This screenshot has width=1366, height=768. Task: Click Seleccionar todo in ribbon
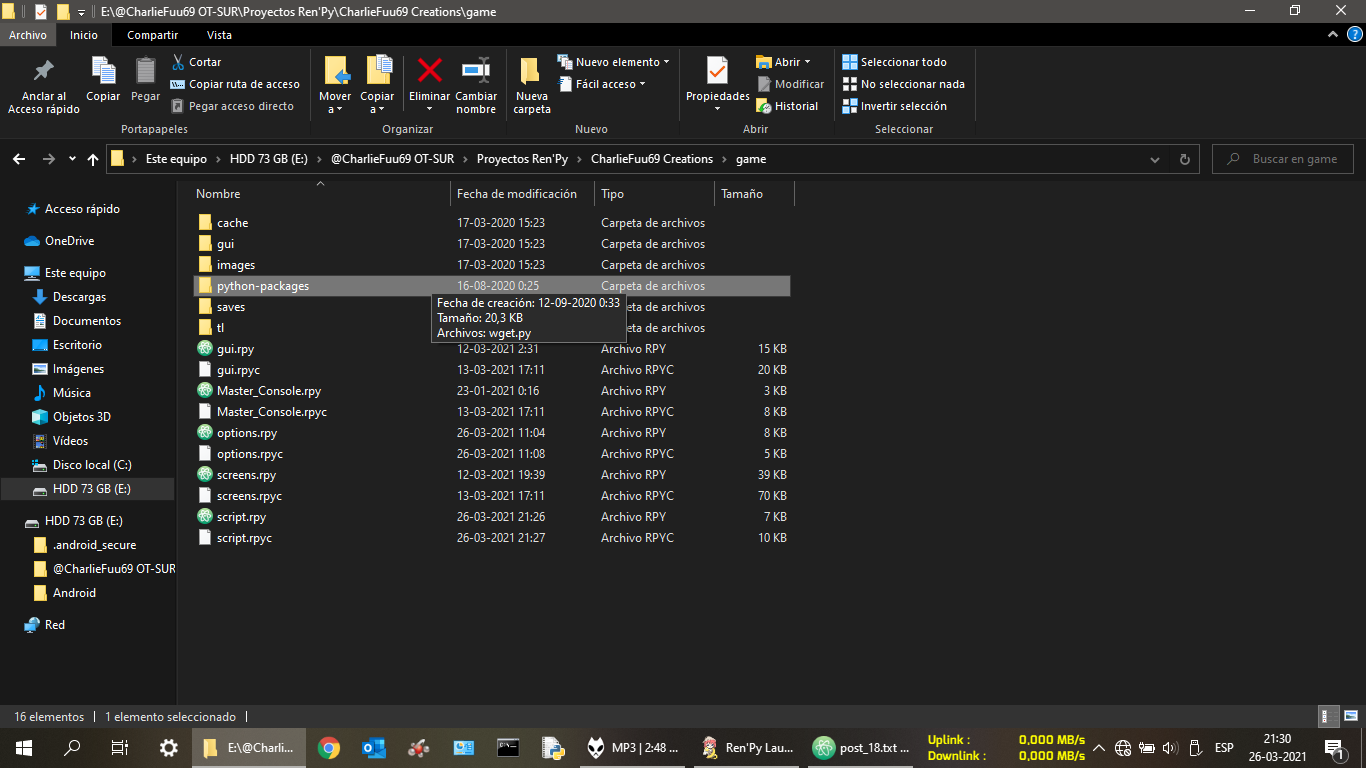tap(894, 62)
